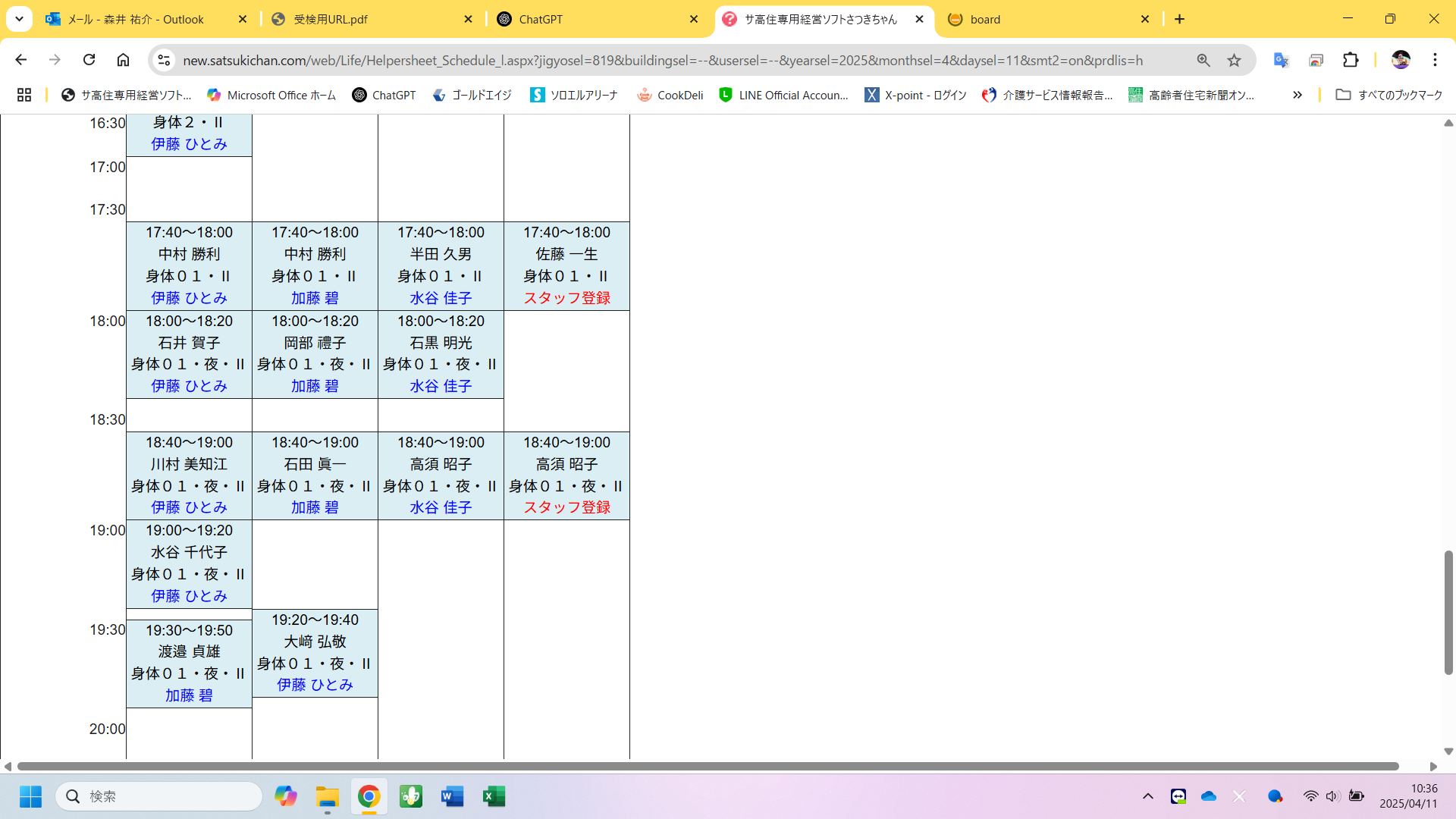Show hidden system tray icons chevron
The image size is (1456, 819).
tap(1147, 796)
